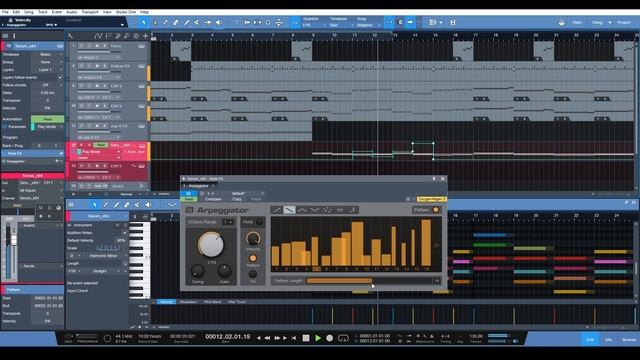
Task: Click the Swing knob in Arpeggiator
Action: click(x=198, y=271)
